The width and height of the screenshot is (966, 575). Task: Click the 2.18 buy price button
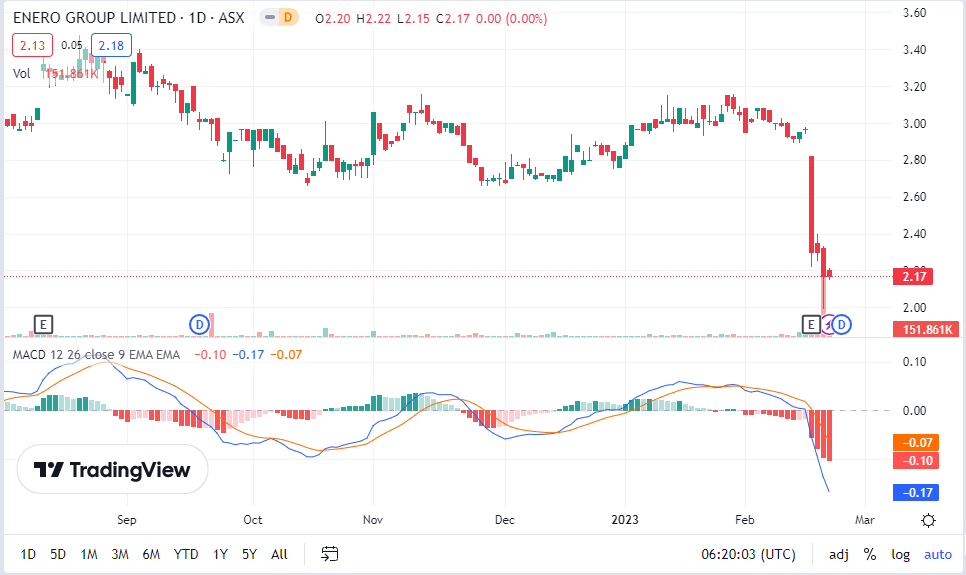pos(111,45)
